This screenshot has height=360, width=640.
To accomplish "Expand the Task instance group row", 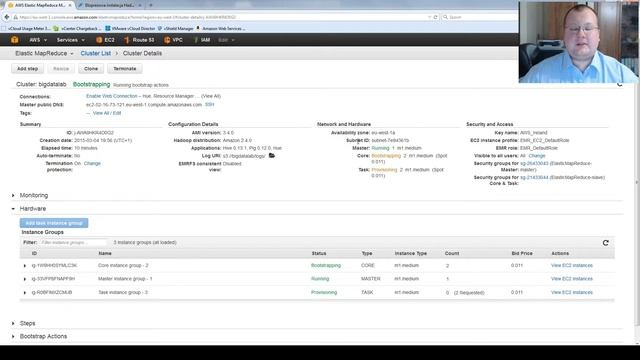I will tap(24, 293).
